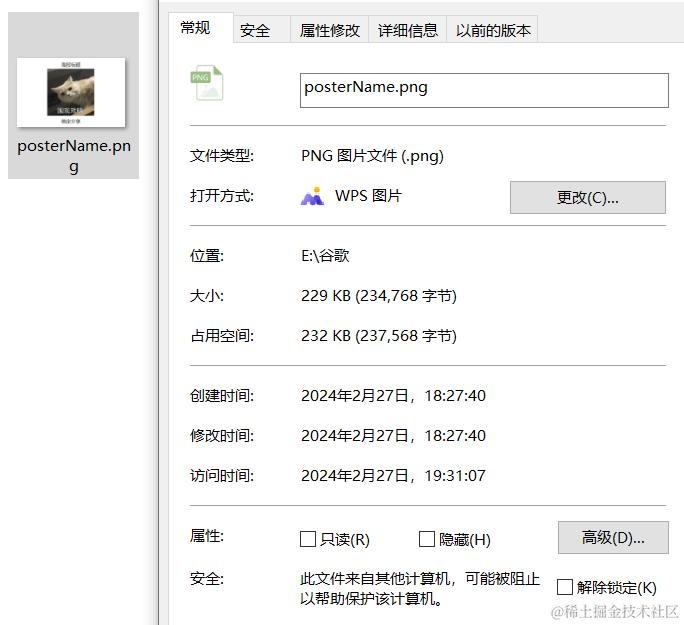Click the 文件类型: label

point(222,156)
